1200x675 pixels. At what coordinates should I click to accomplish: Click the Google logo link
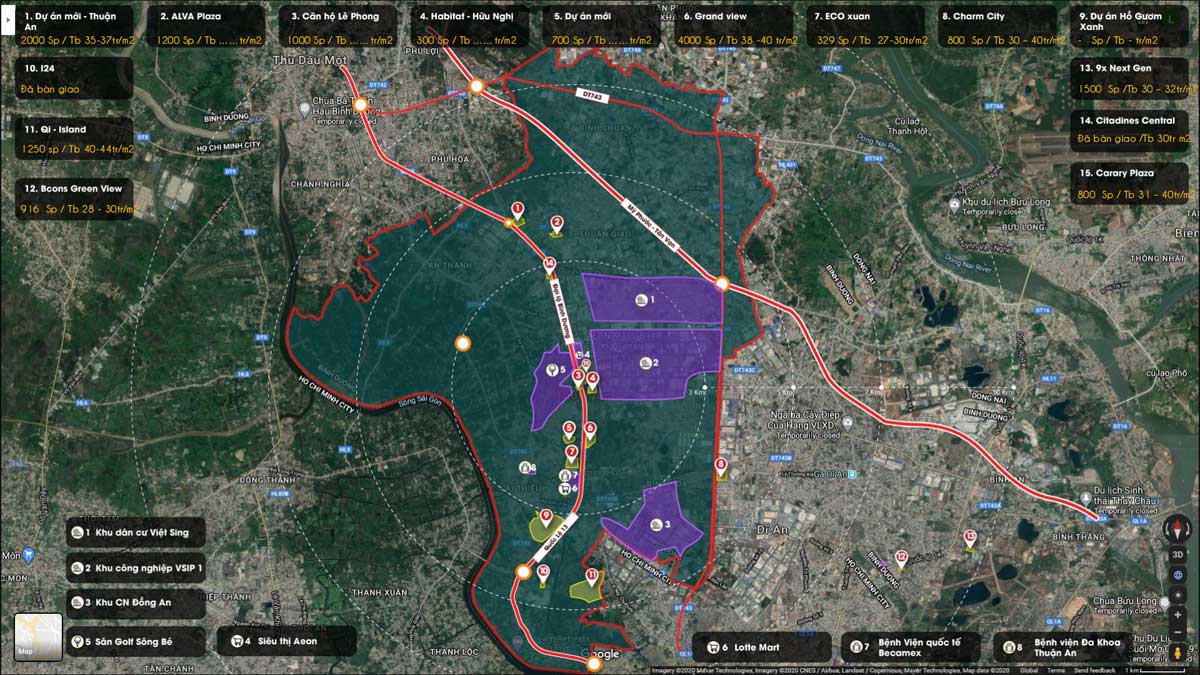tap(600, 655)
